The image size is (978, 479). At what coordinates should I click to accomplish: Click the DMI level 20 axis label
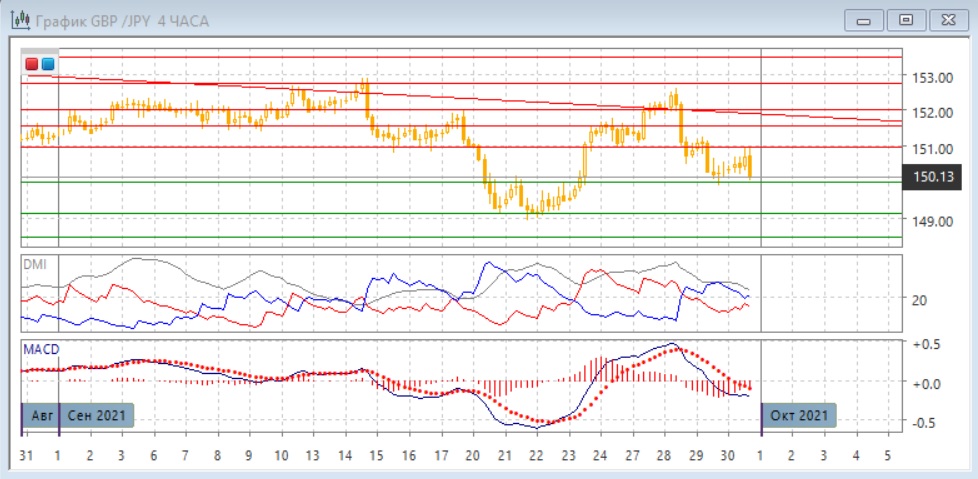919,299
